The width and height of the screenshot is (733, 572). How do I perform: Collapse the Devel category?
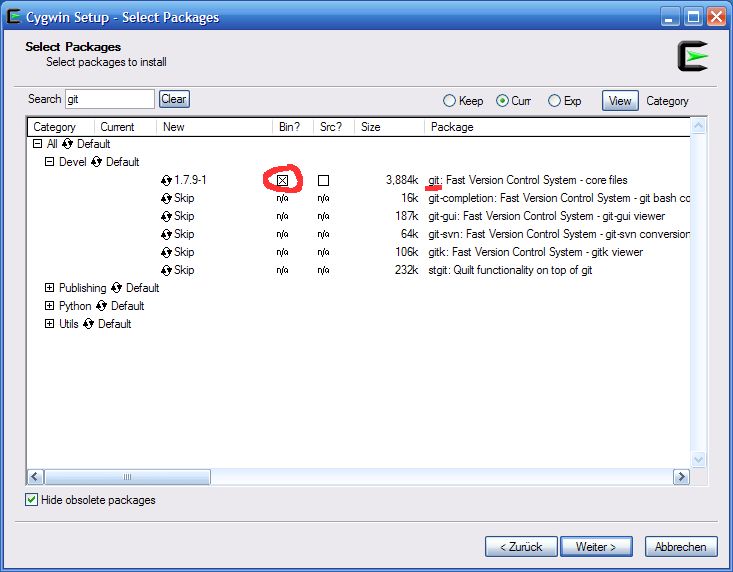tap(49, 162)
